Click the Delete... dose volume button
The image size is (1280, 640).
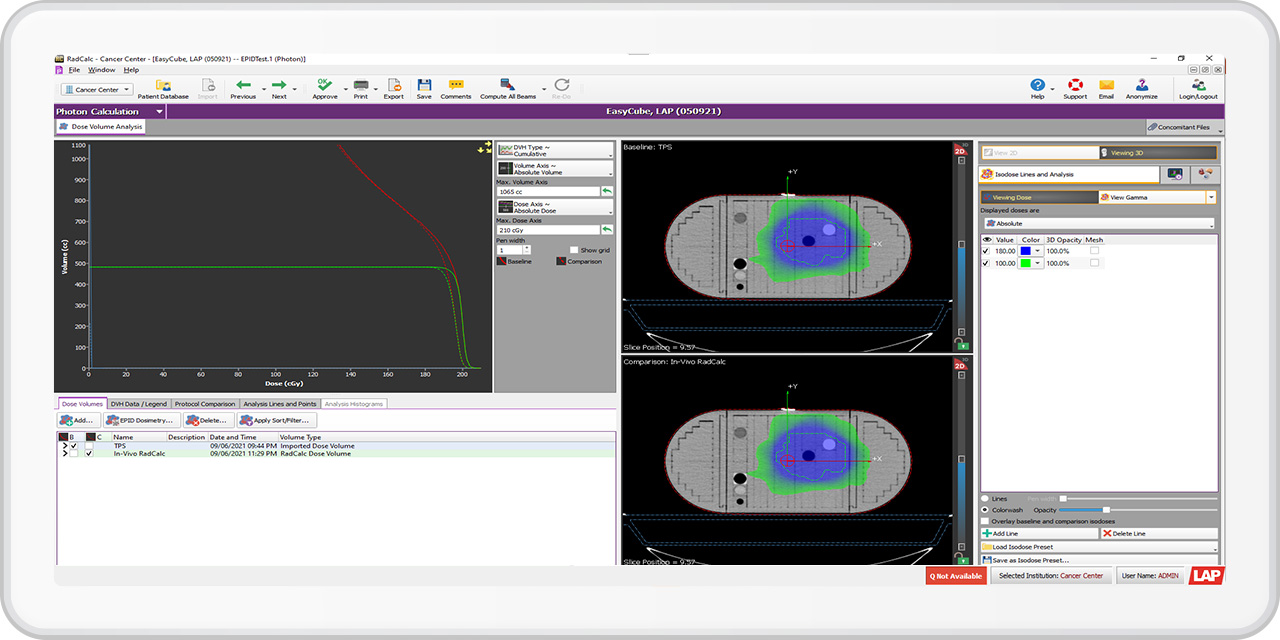[210, 420]
